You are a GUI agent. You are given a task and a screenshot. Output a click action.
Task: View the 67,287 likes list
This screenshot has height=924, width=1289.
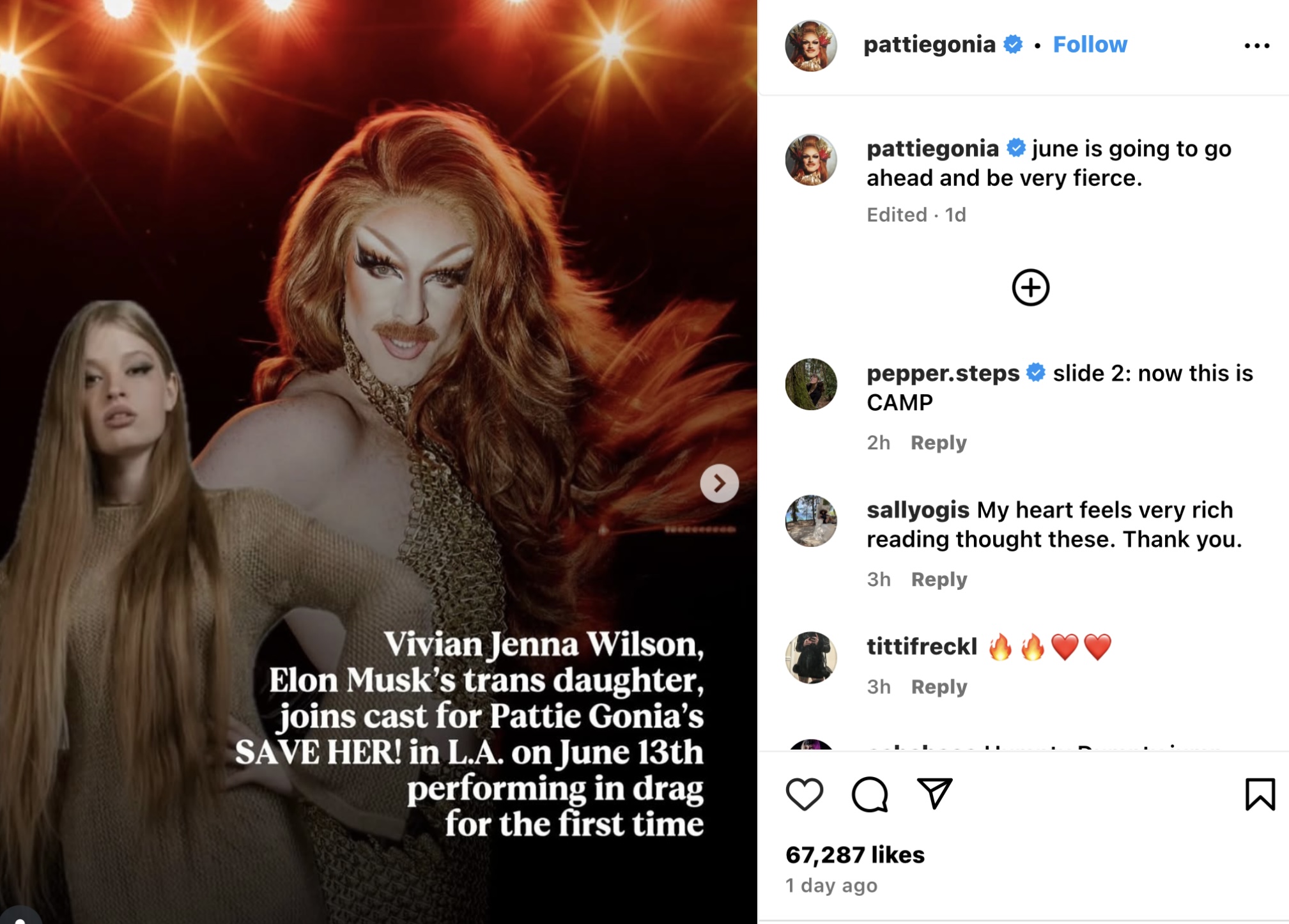855,854
